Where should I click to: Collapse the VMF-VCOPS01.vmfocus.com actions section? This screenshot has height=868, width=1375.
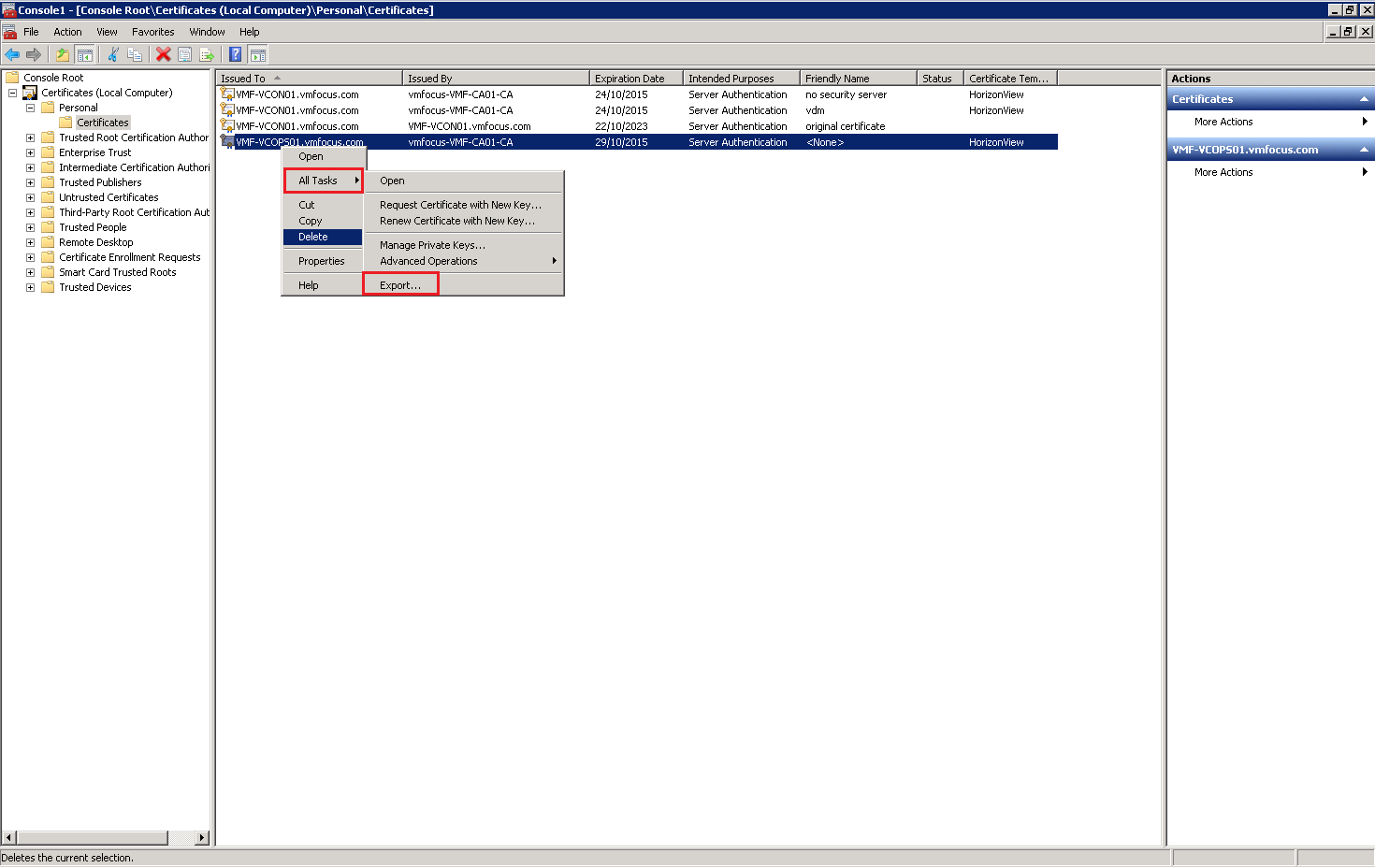click(x=1364, y=150)
